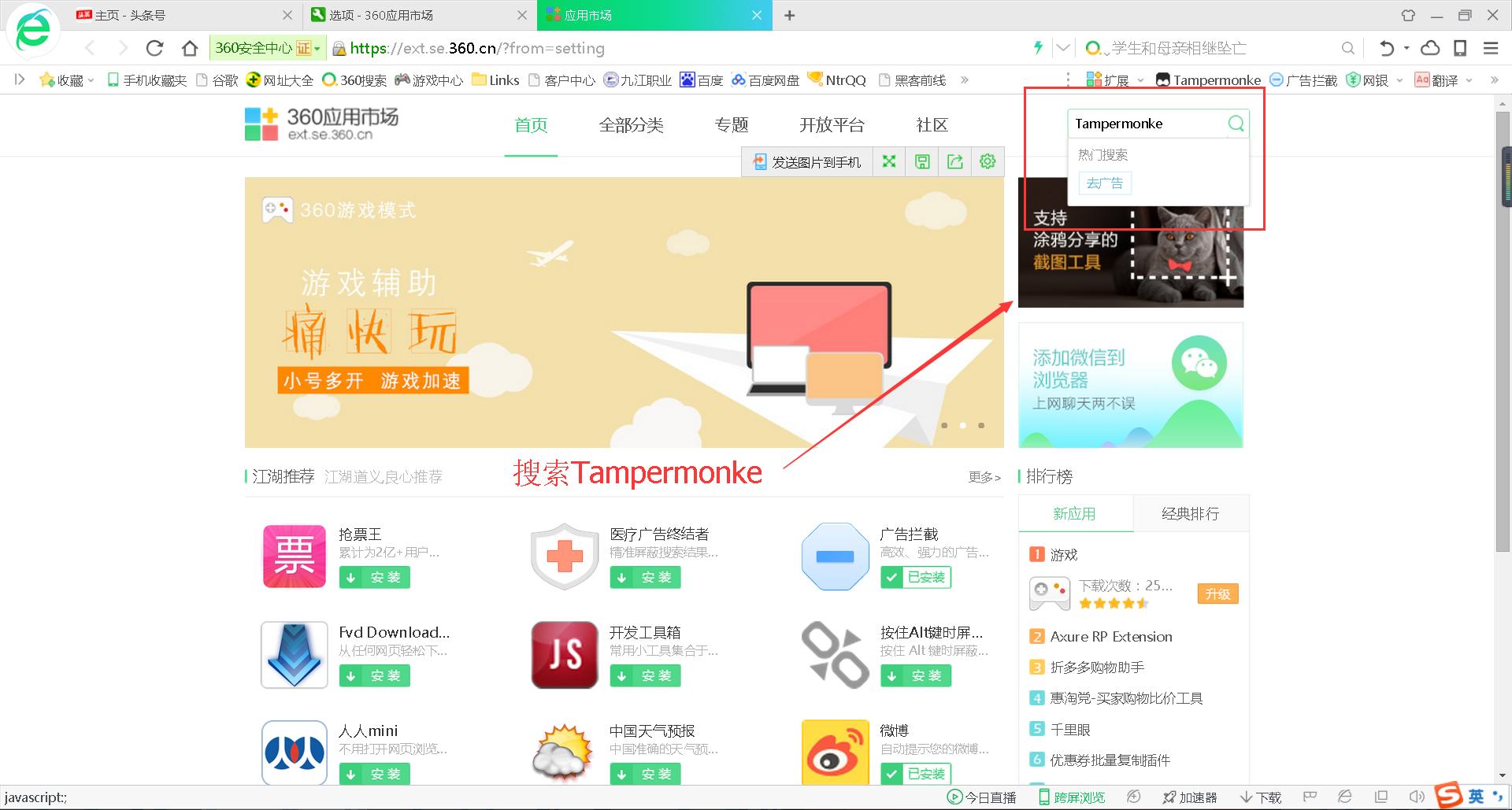Screen dimensions: 1512x810
Task: Switch to the 经典排行 ranking tab
Action: tap(1191, 513)
